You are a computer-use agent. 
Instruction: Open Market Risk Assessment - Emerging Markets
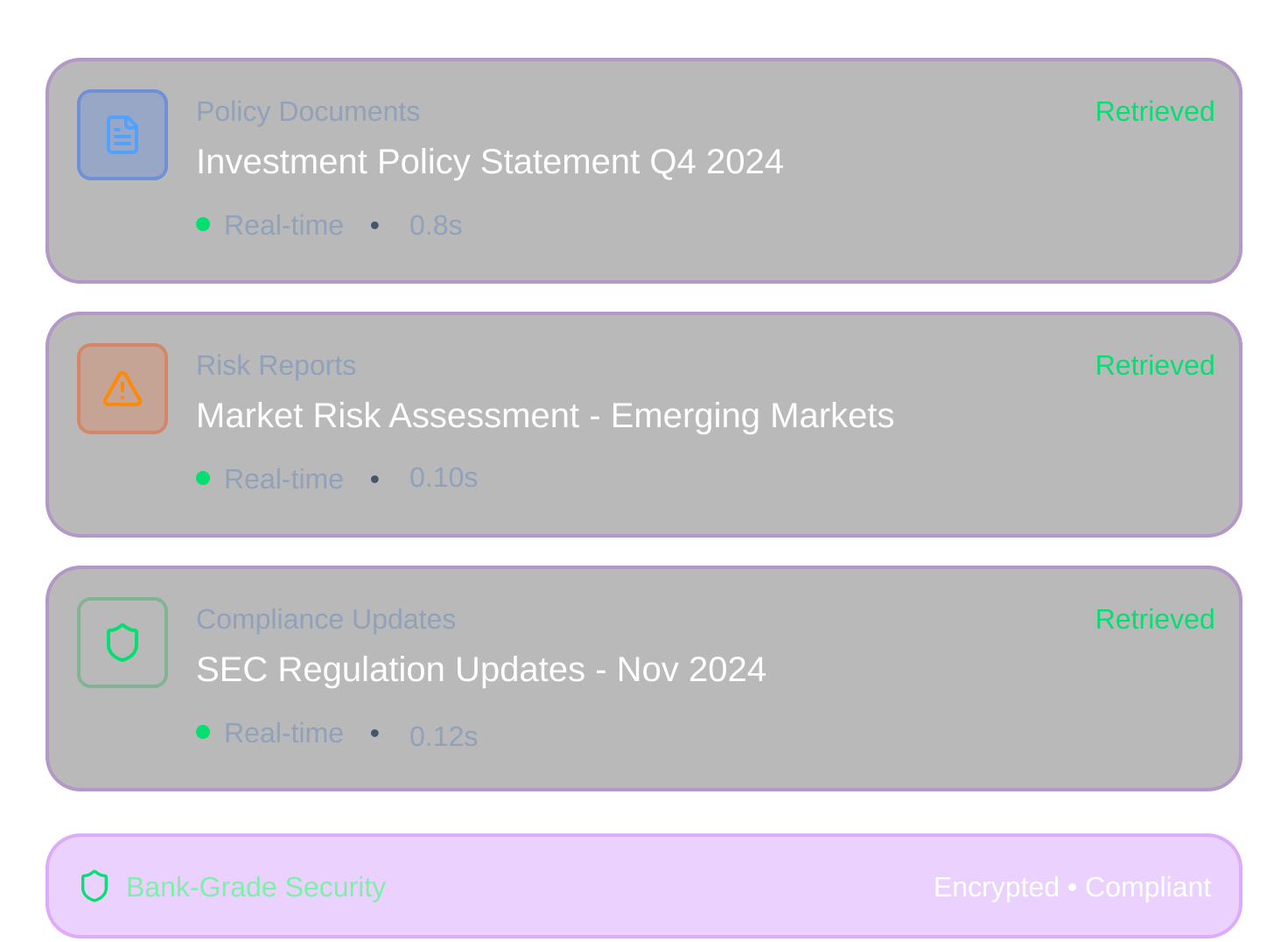coord(544,416)
